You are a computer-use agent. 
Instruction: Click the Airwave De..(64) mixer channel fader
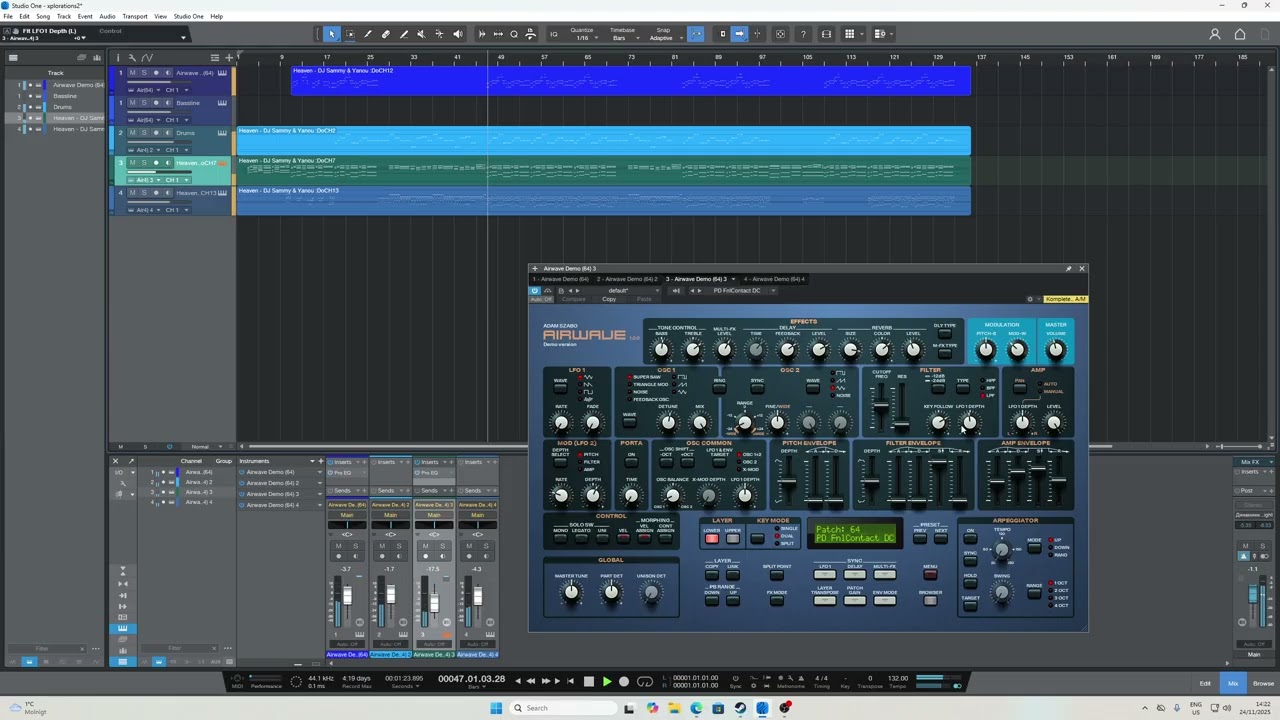point(347,597)
